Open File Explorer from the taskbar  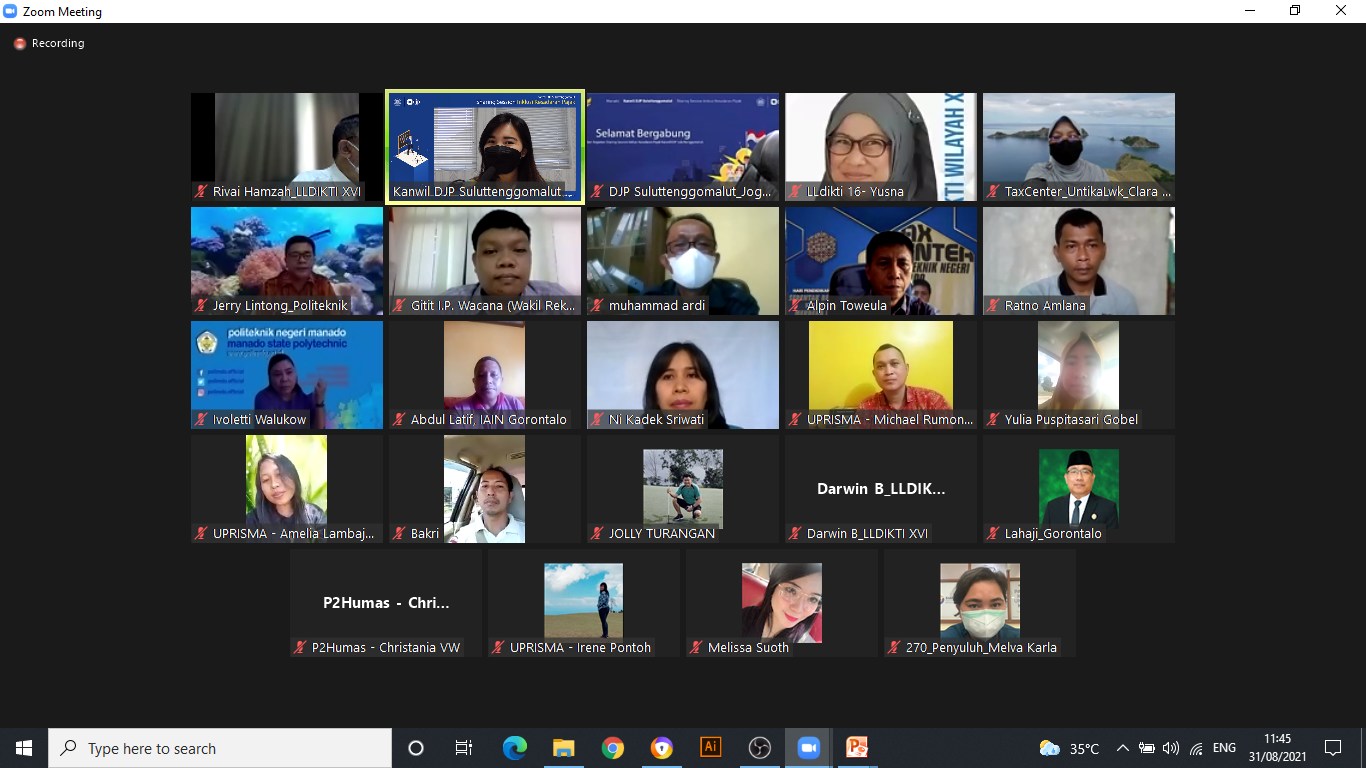(564, 748)
